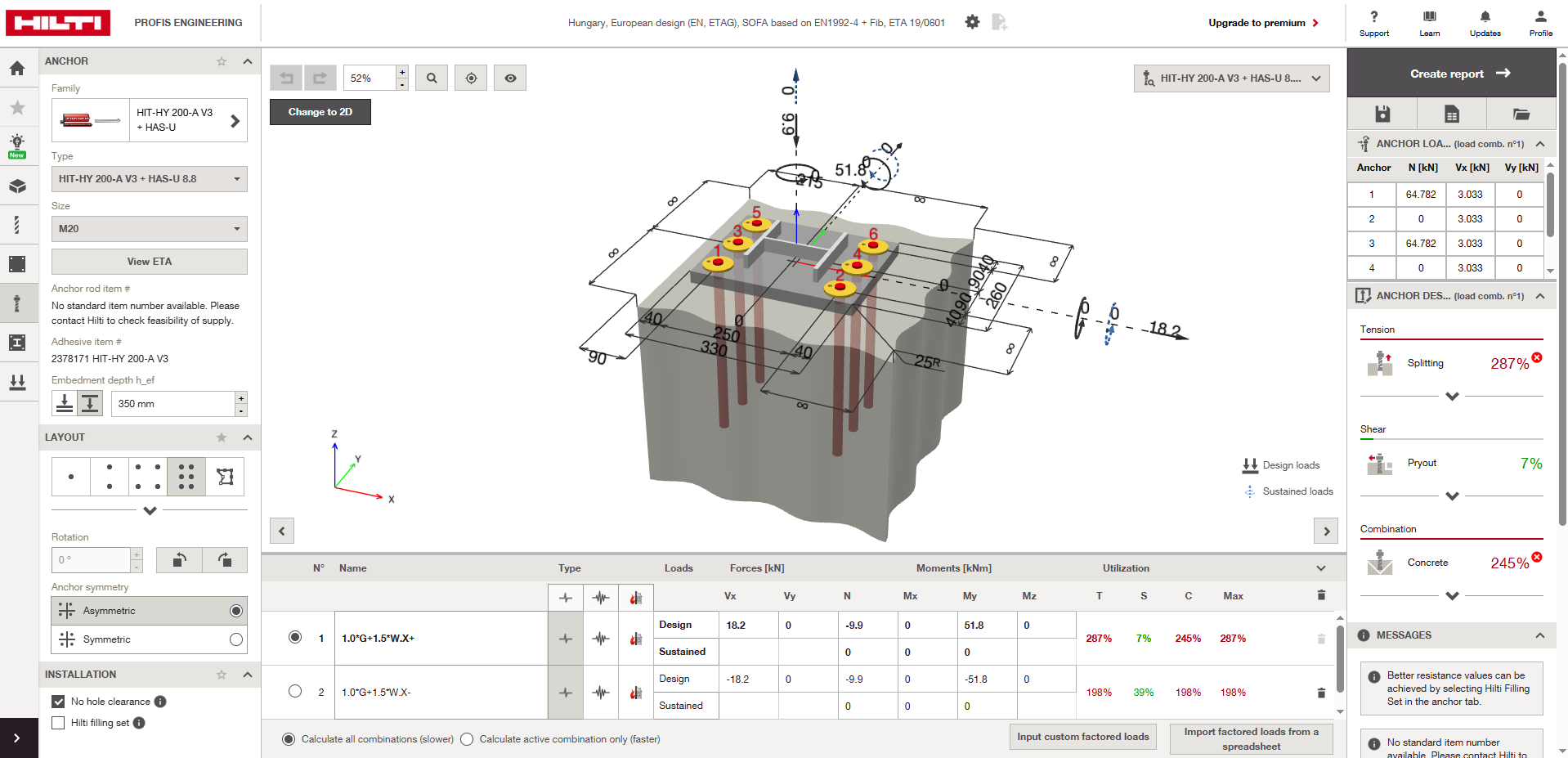Select the Symmetric anchor symmetry option

[236, 639]
